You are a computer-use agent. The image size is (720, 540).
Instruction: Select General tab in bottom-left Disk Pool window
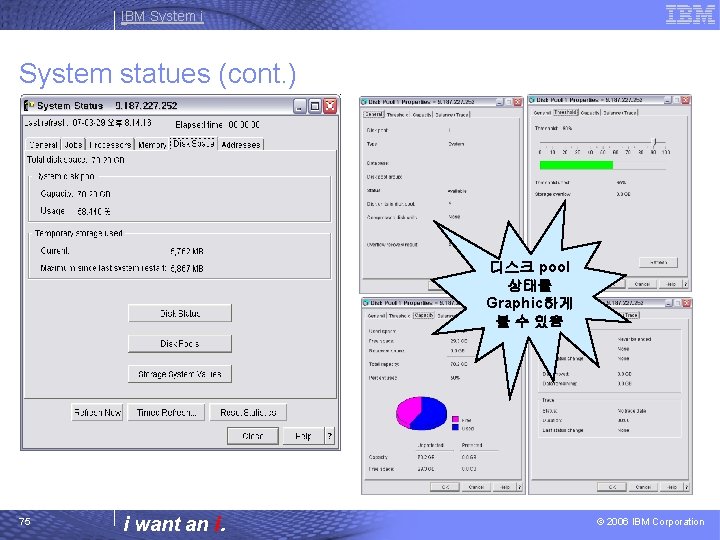(x=376, y=316)
